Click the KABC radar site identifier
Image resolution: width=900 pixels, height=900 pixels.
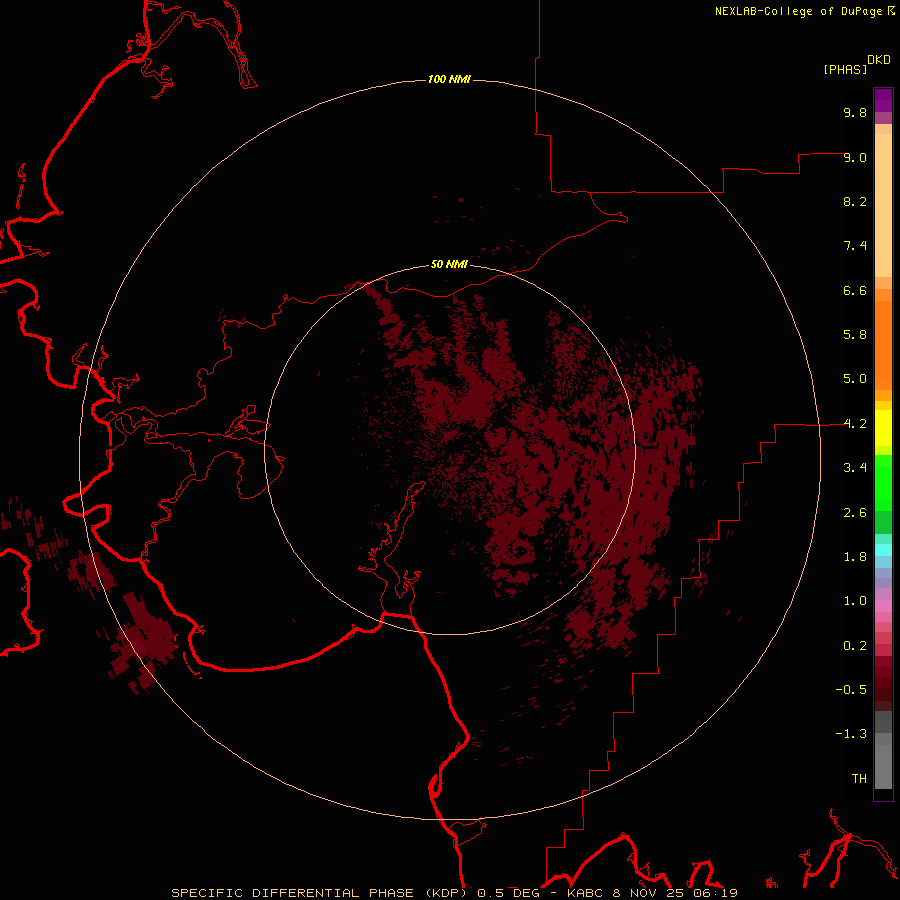coord(588,893)
